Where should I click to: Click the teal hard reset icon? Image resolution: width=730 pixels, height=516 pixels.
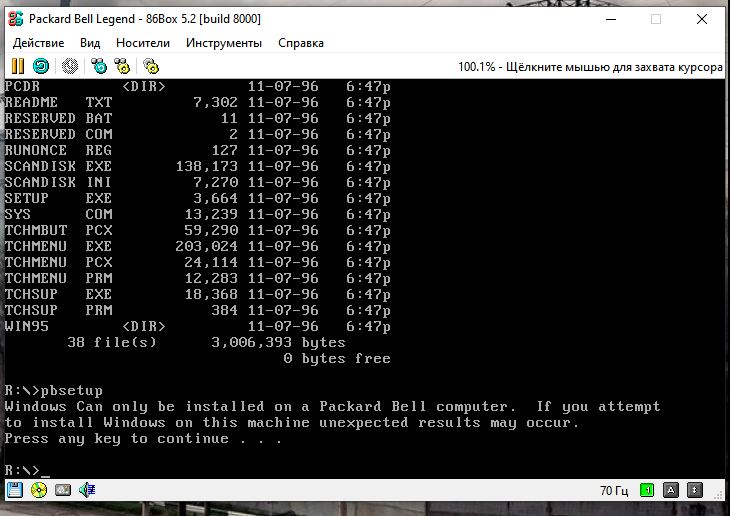tap(41, 66)
